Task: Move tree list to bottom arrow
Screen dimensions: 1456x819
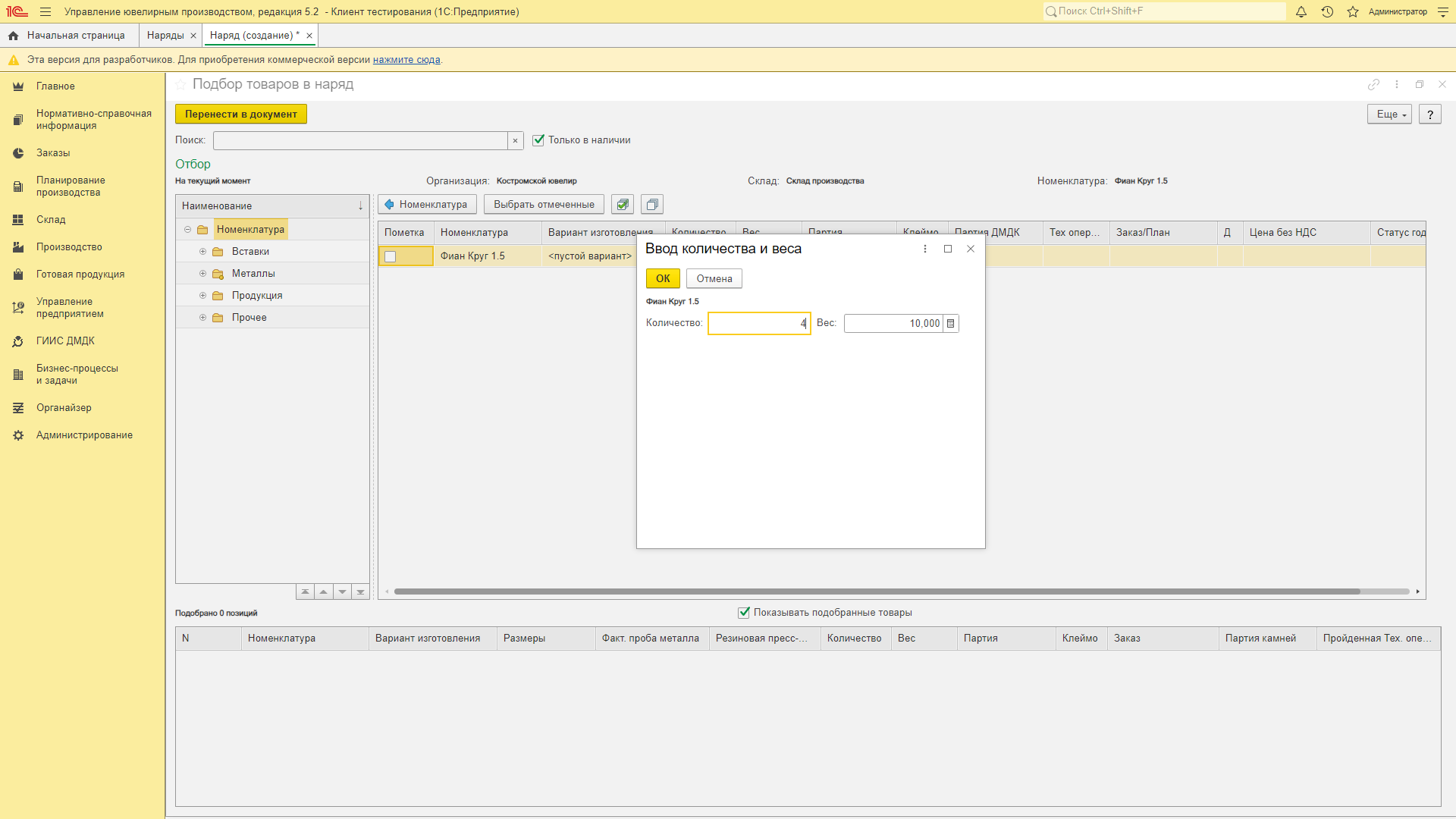Action: tap(361, 591)
